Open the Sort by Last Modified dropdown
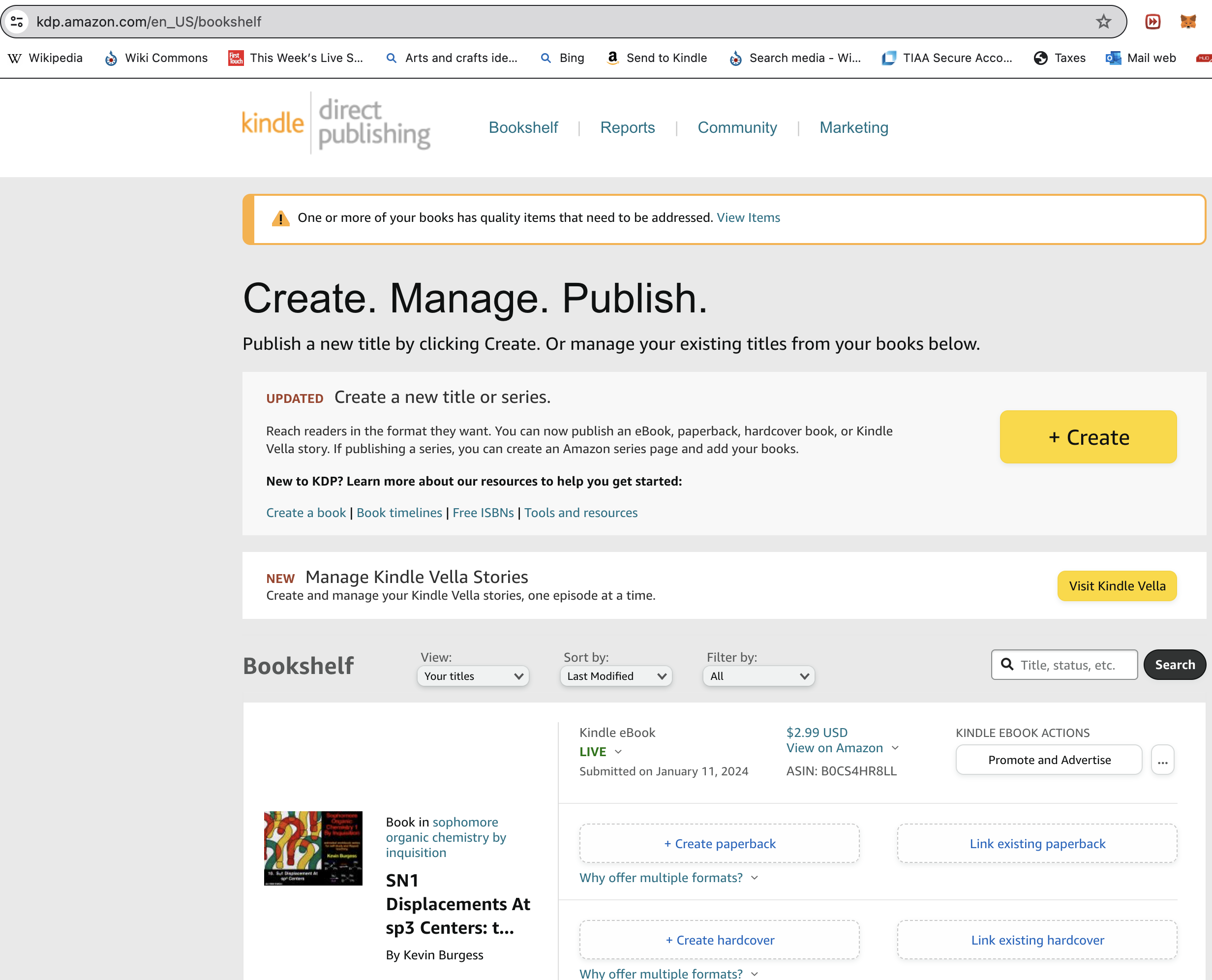Image resolution: width=1212 pixels, height=980 pixels. [616, 676]
